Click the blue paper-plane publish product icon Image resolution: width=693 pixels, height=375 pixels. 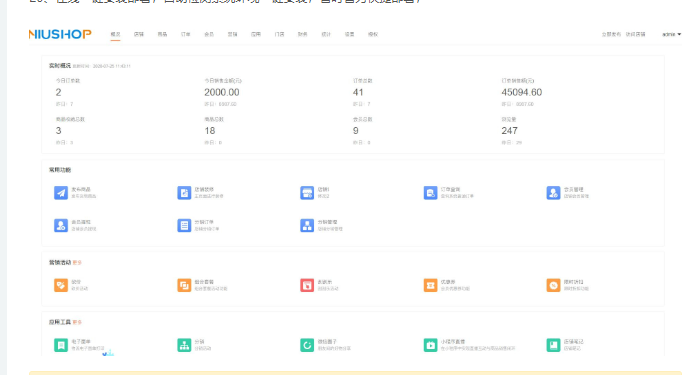click(x=61, y=193)
